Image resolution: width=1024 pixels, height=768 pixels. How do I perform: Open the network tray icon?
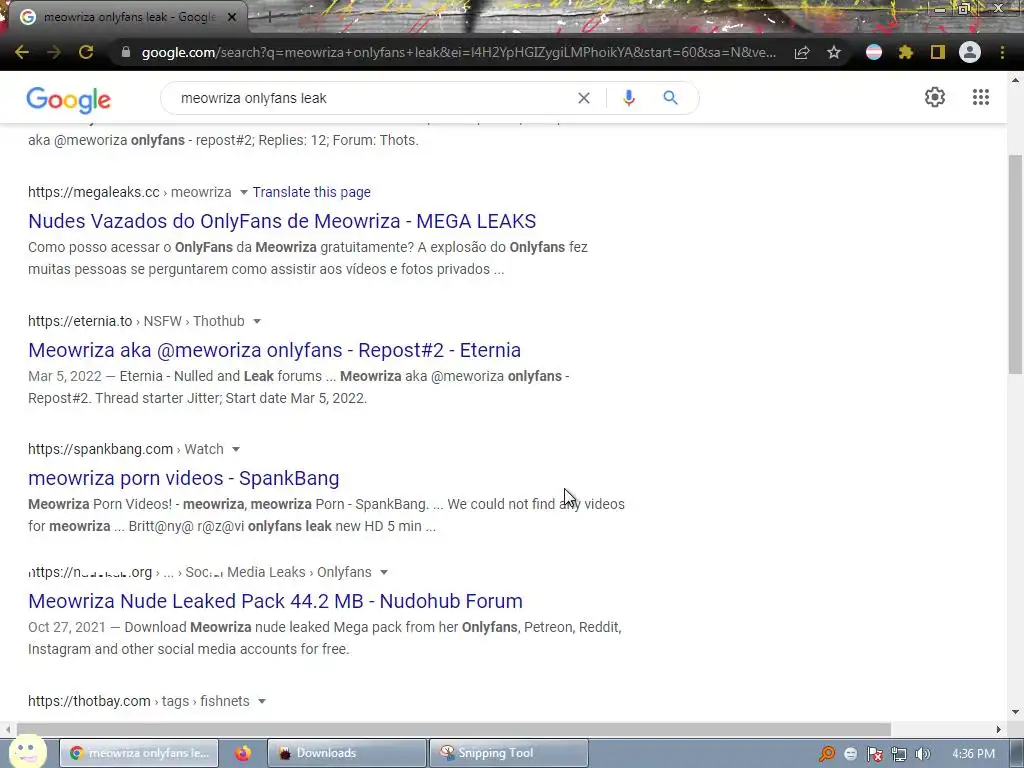click(x=899, y=754)
